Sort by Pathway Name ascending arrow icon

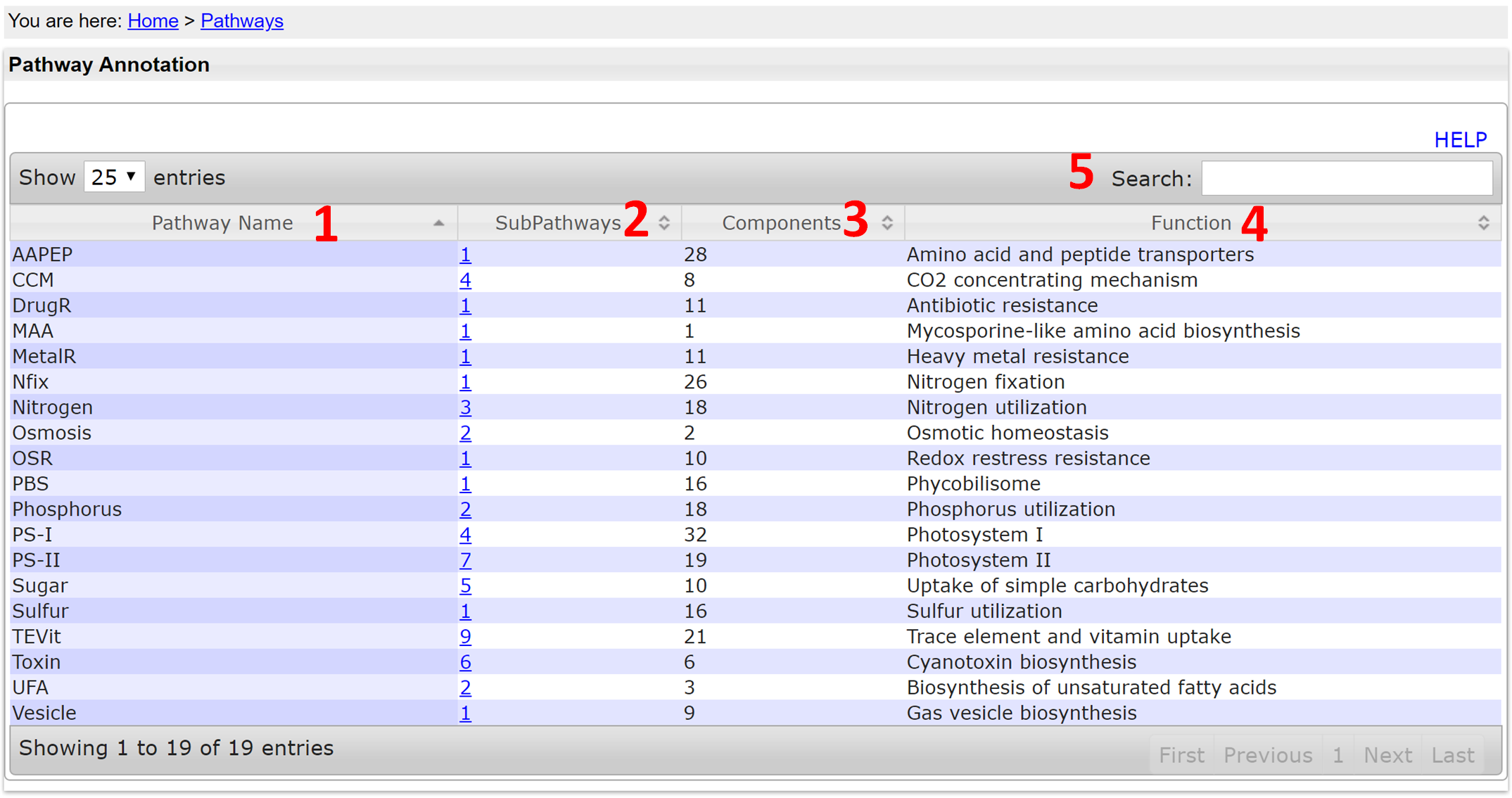coord(438,223)
